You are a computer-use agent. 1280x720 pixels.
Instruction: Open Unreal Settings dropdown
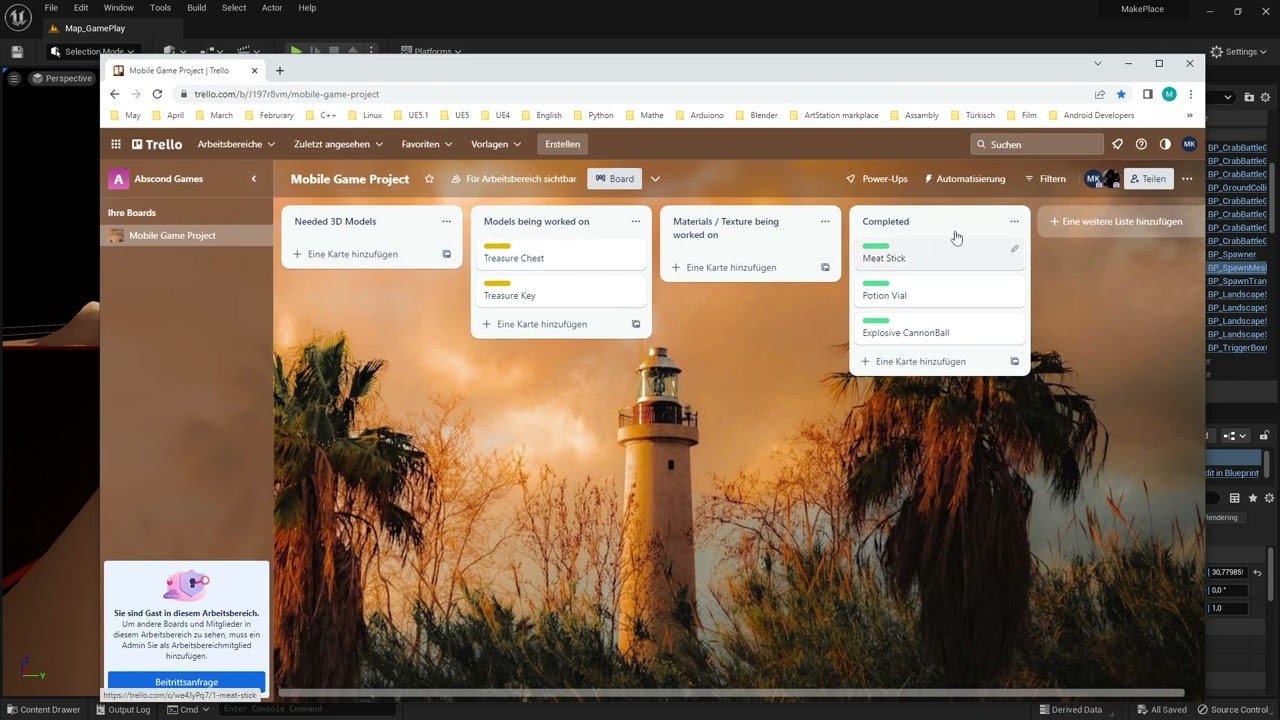point(1239,51)
